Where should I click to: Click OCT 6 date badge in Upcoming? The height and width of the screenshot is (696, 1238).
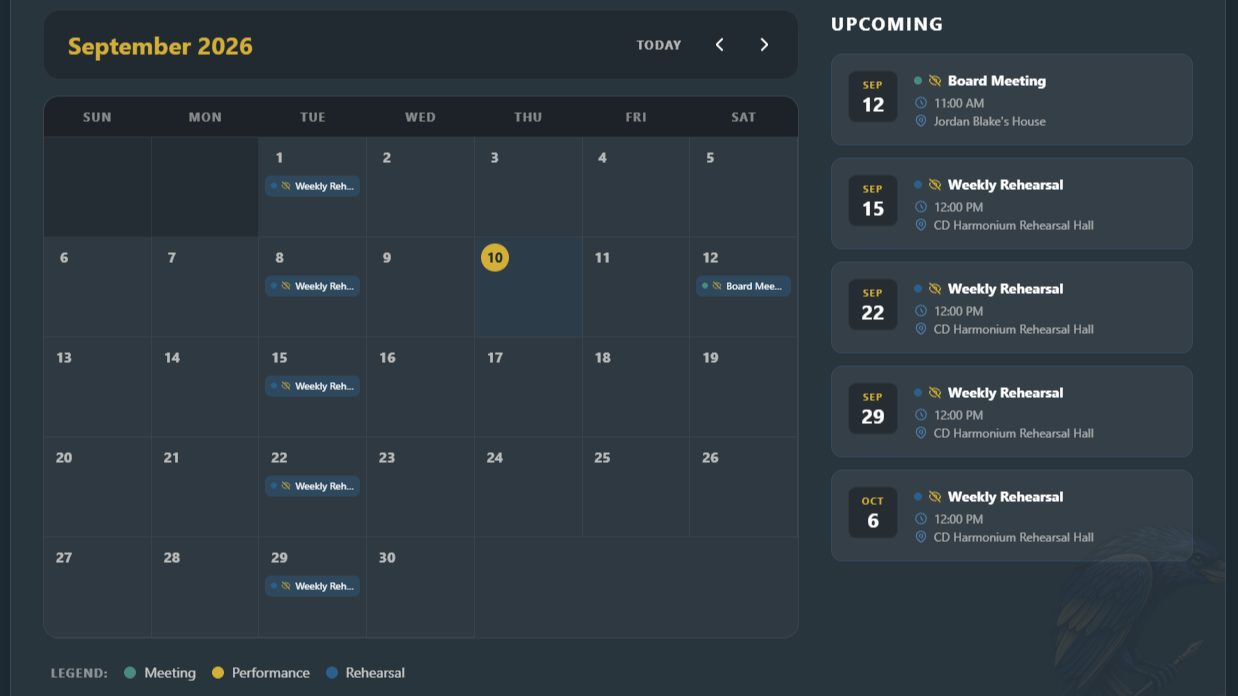pos(873,513)
